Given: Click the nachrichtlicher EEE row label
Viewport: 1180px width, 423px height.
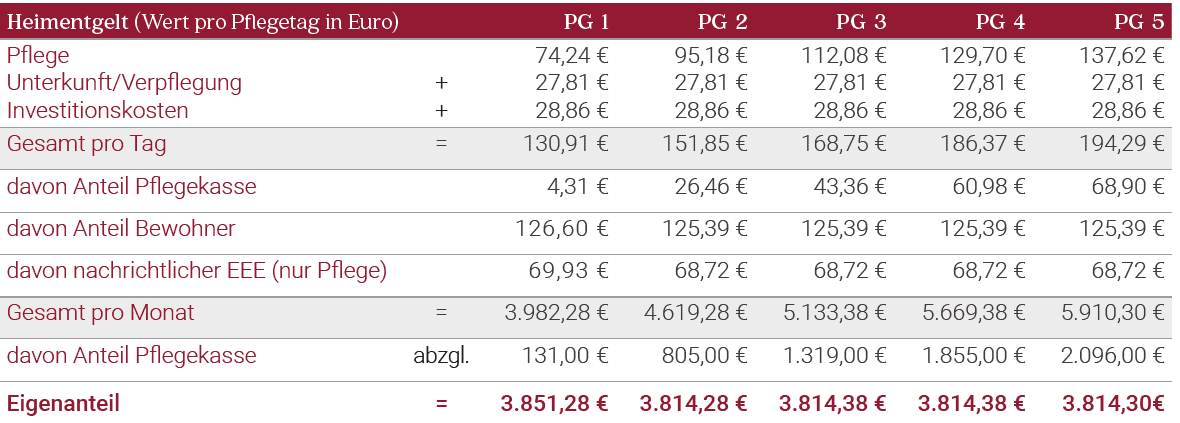Looking at the screenshot, I should (x=197, y=271).
